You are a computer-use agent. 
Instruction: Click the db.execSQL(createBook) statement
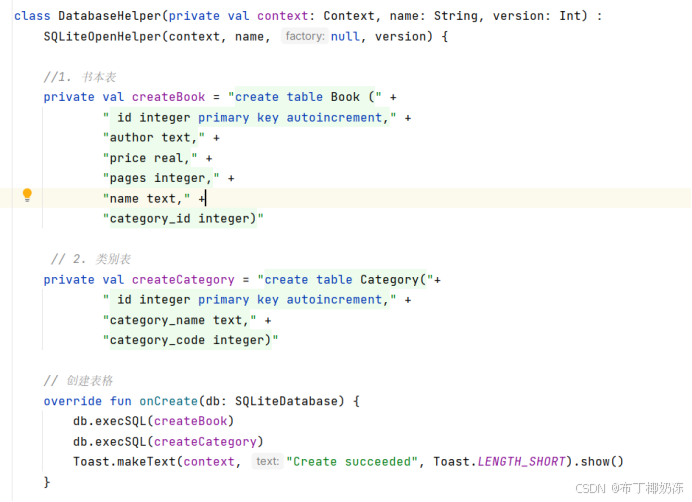point(154,421)
